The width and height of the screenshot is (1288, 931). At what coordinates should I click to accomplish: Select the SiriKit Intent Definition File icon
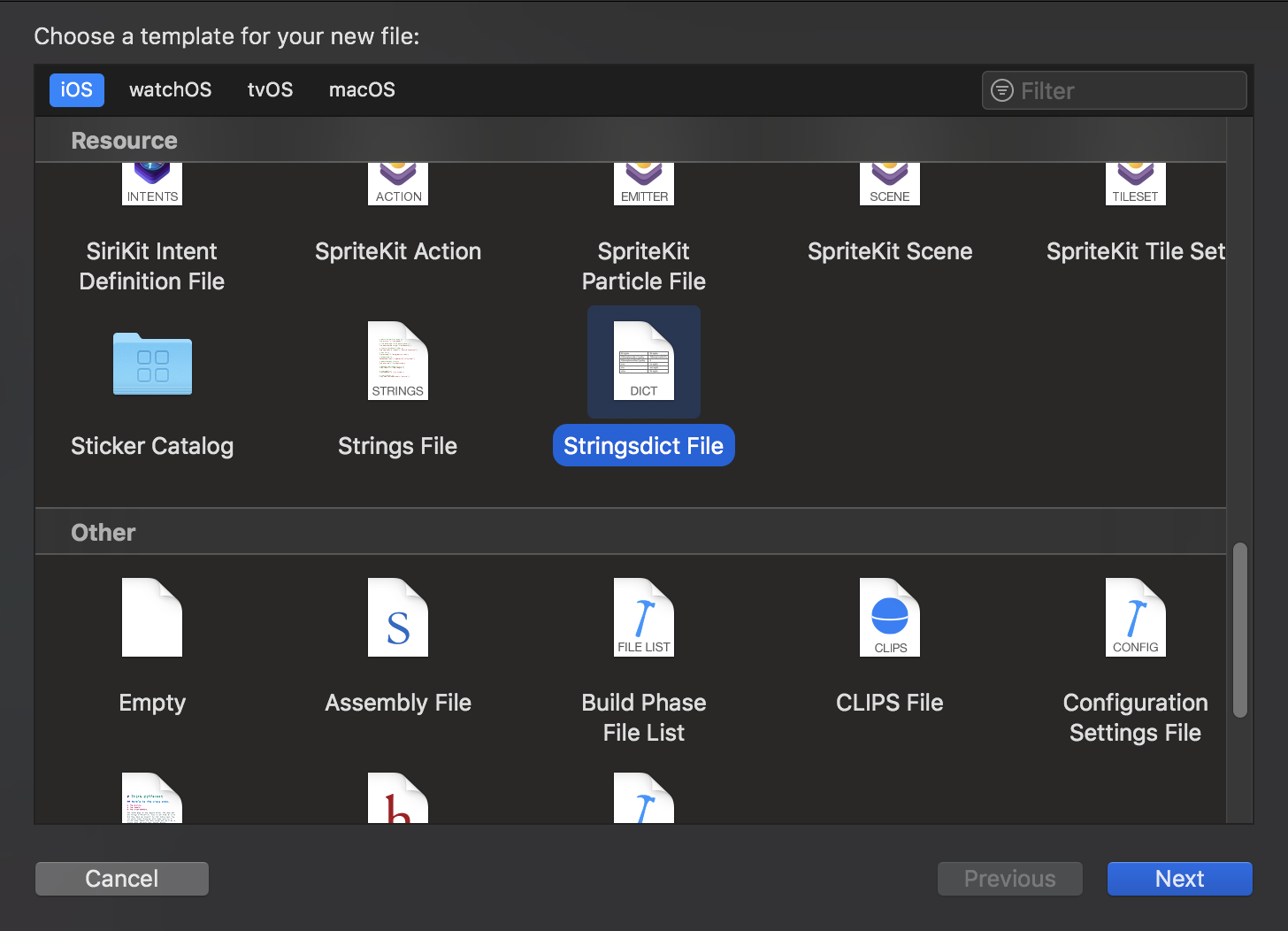(x=152, y=184)
